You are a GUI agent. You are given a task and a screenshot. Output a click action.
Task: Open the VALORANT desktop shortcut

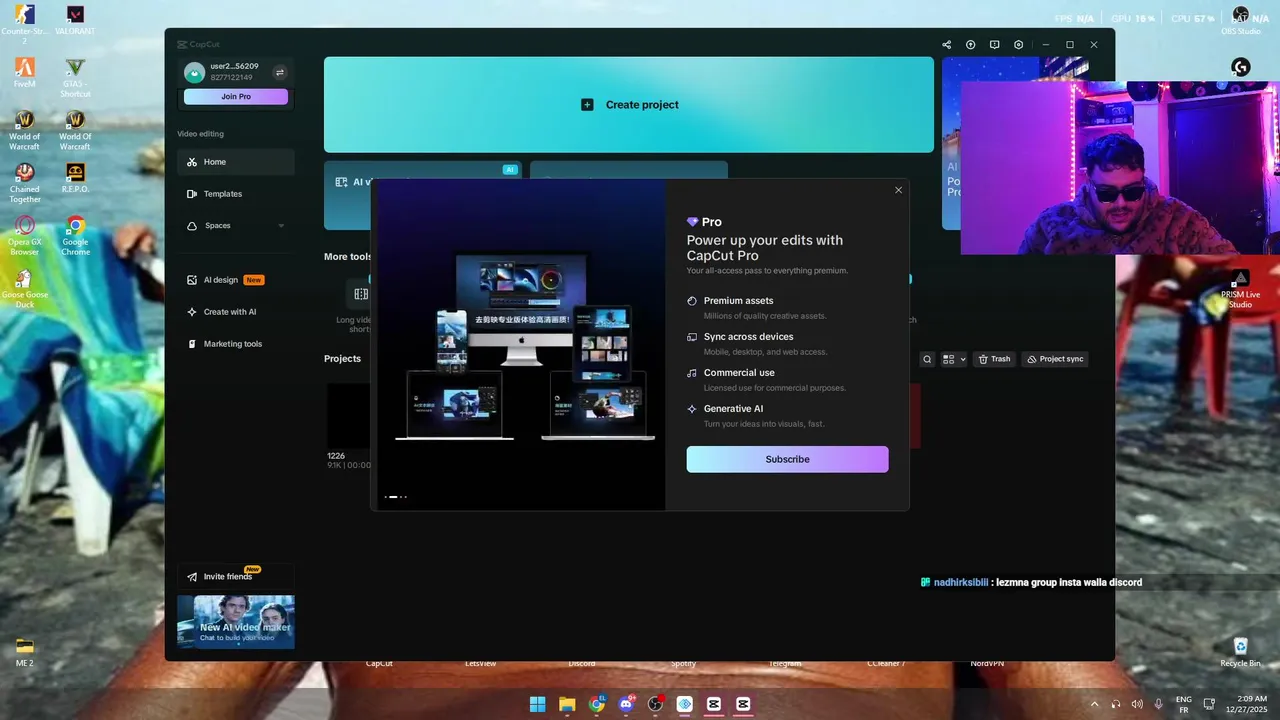(75, 20)
